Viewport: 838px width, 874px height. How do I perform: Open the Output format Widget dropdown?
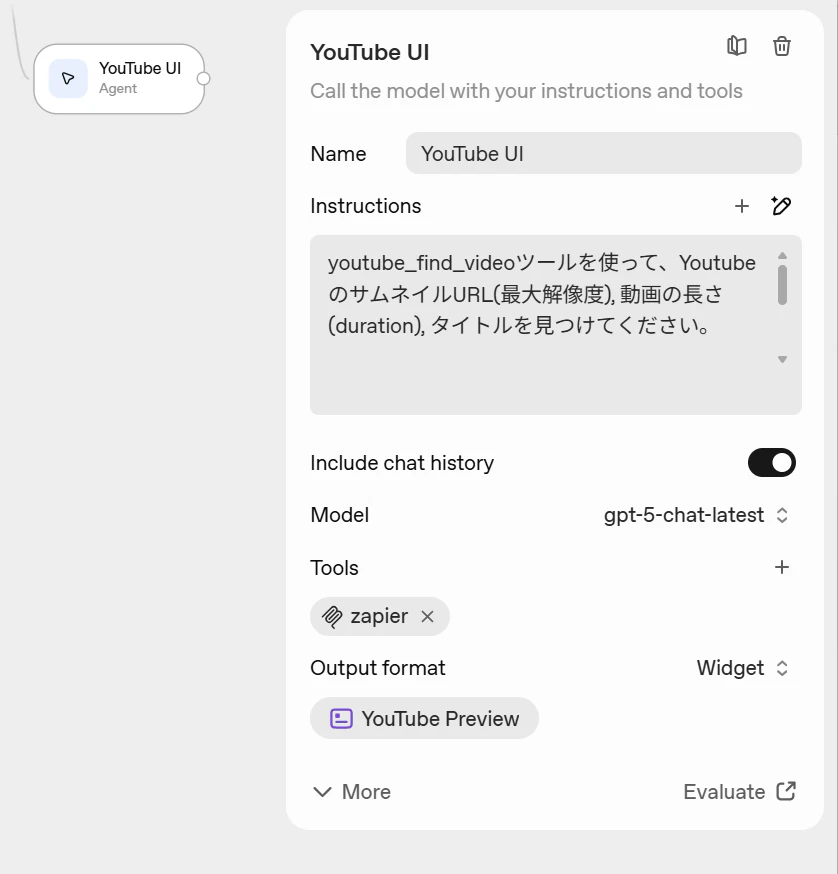(x=743, y=668)
